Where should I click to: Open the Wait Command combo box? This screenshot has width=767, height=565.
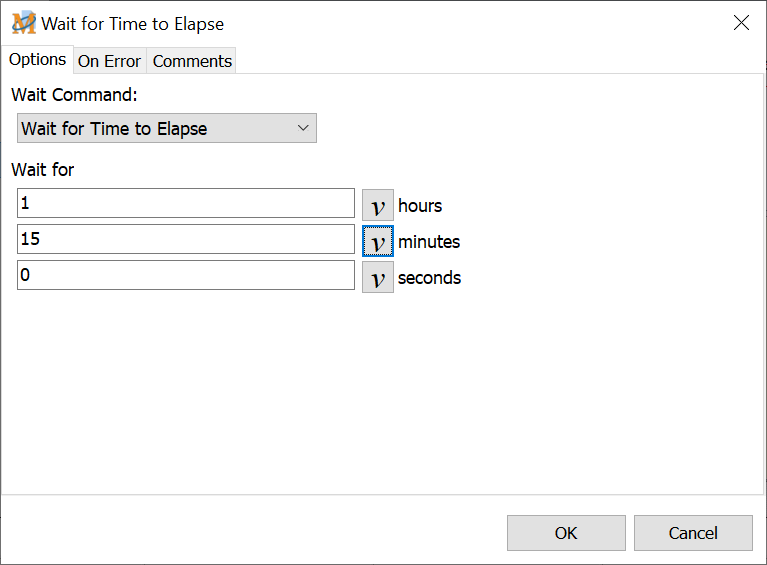pyautogui.click(x=155, y=128)
